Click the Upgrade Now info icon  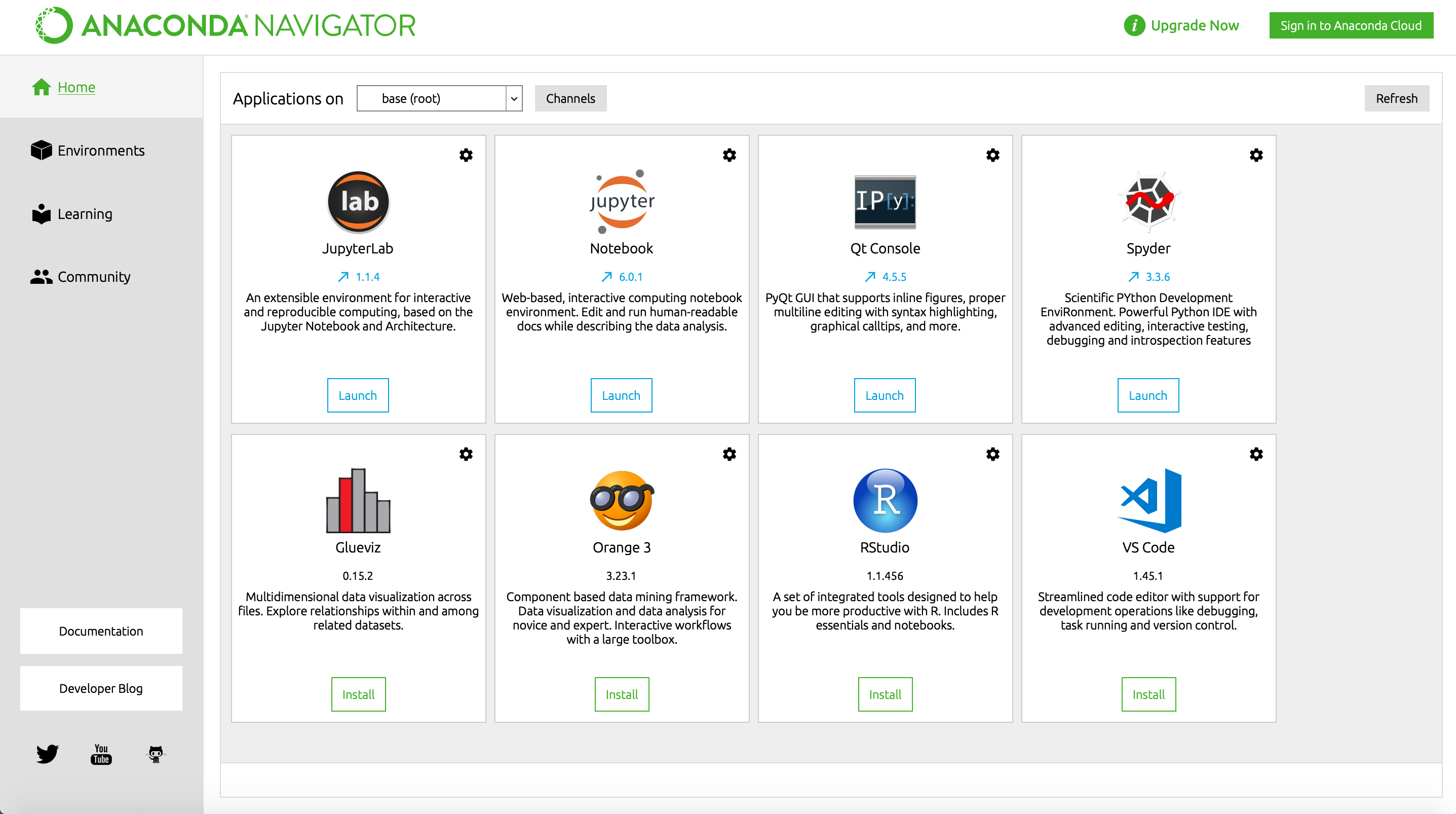pyautogui.click(x=1134, y=25)
